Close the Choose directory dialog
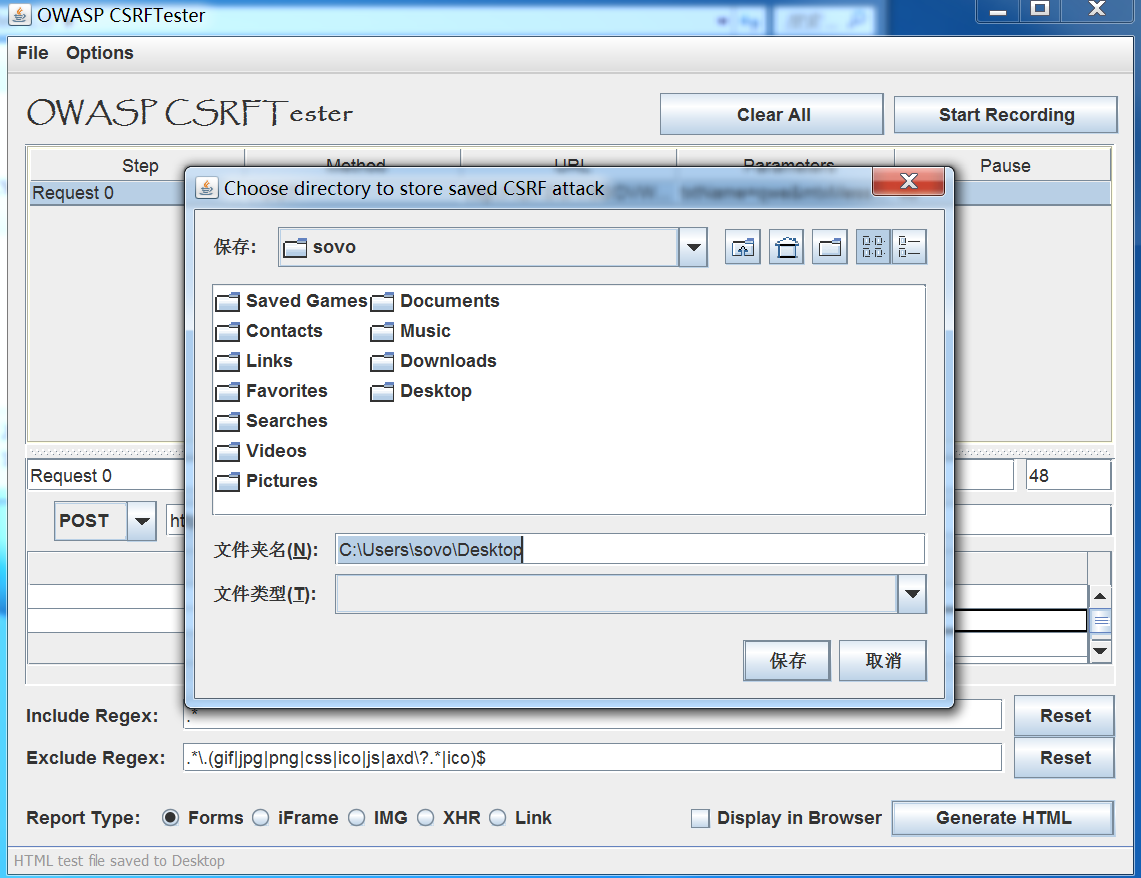1141x878 pixels. 908,181
